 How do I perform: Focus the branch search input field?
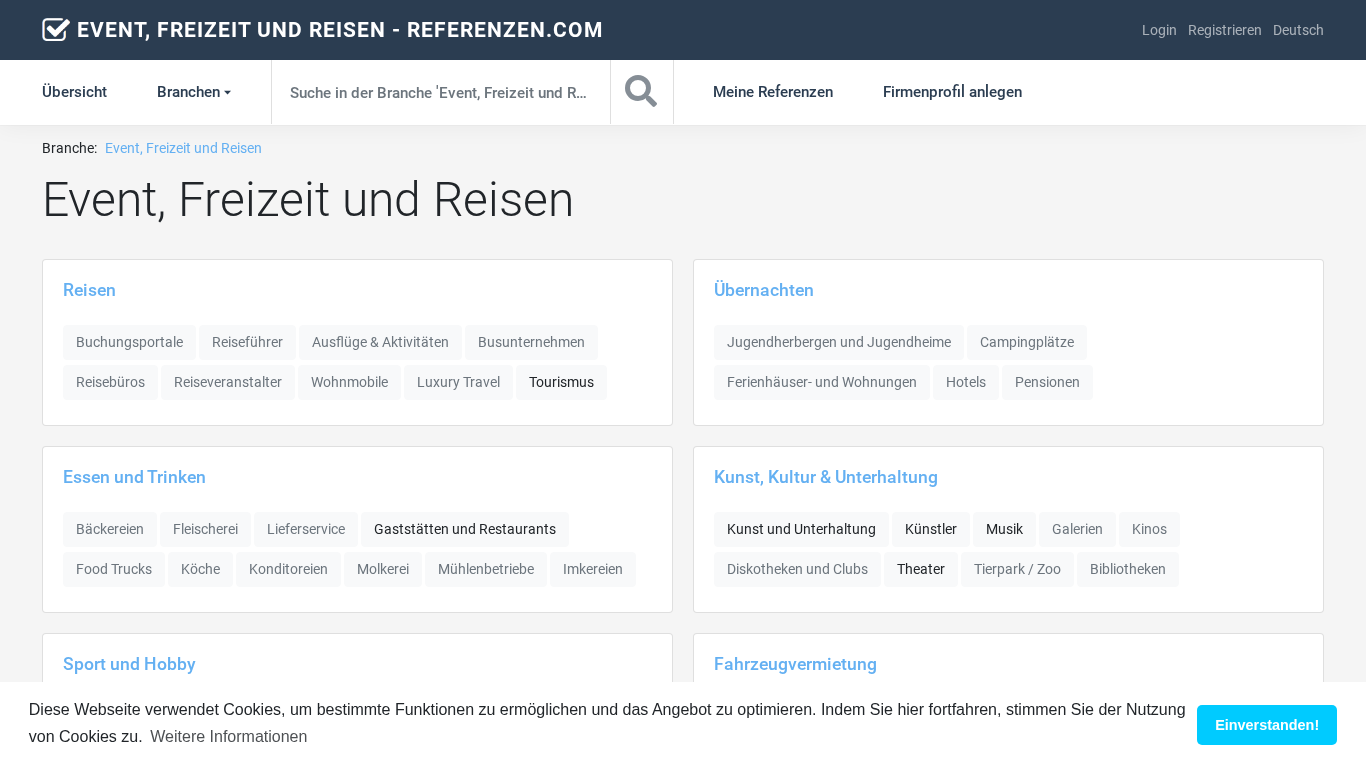440,92
